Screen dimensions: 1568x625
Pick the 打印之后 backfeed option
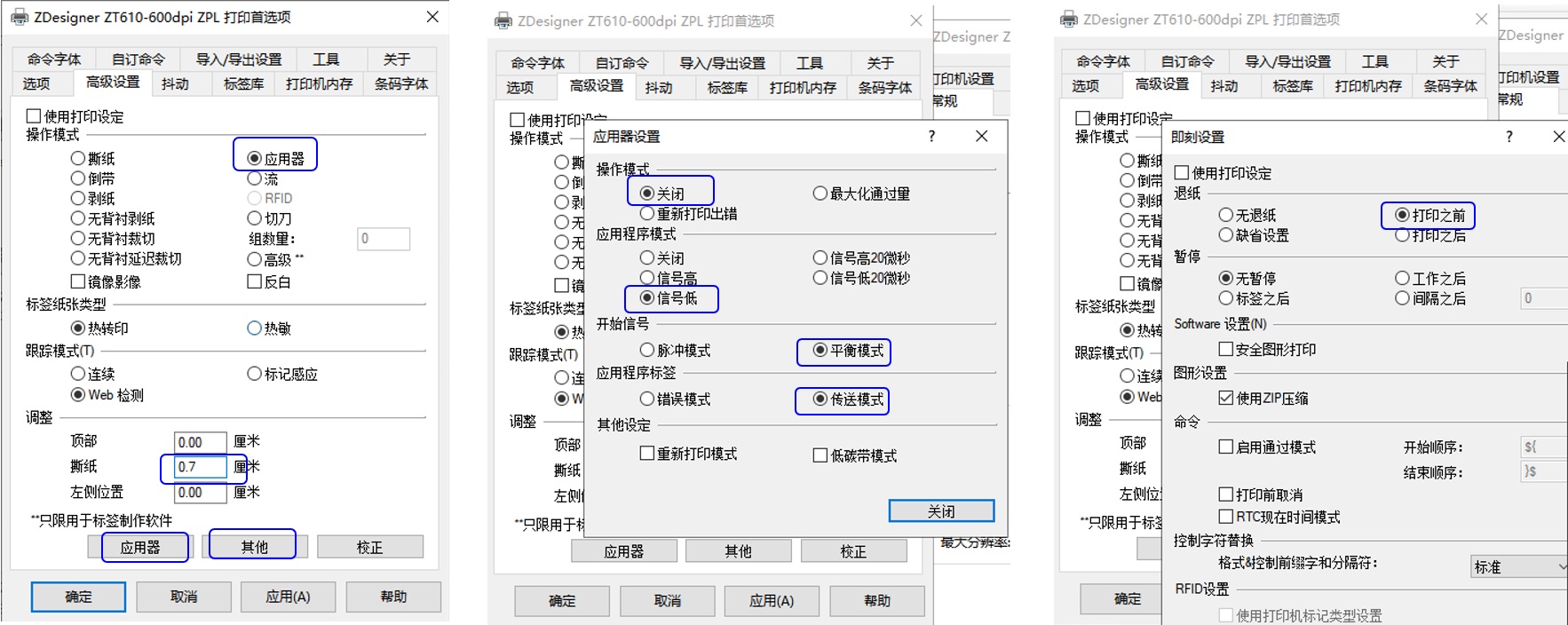(x=1402, y=235)
